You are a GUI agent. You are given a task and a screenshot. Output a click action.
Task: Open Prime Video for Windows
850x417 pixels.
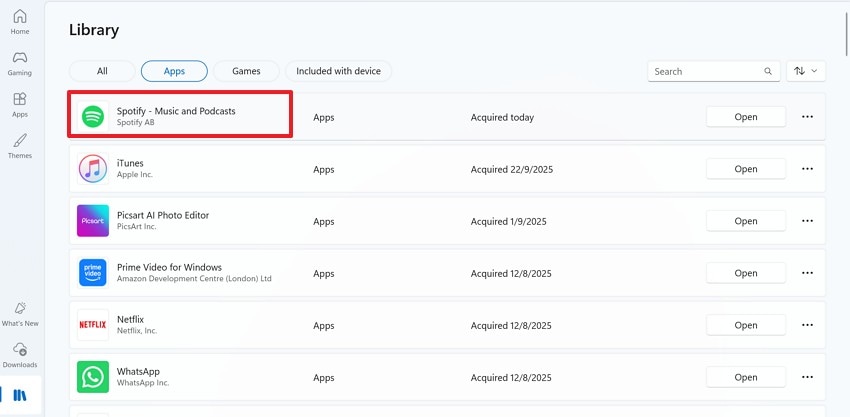pos(746,273)
